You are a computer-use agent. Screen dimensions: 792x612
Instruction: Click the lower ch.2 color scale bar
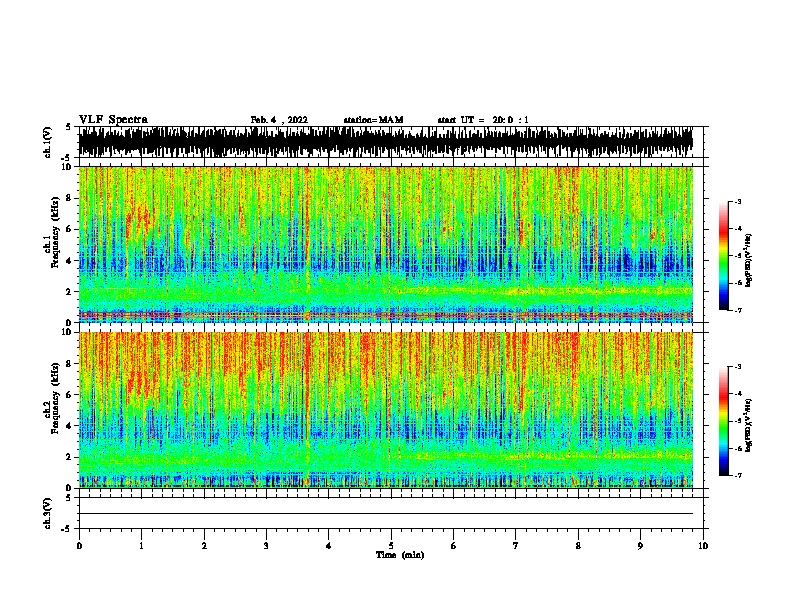click(x=724, y=421)
